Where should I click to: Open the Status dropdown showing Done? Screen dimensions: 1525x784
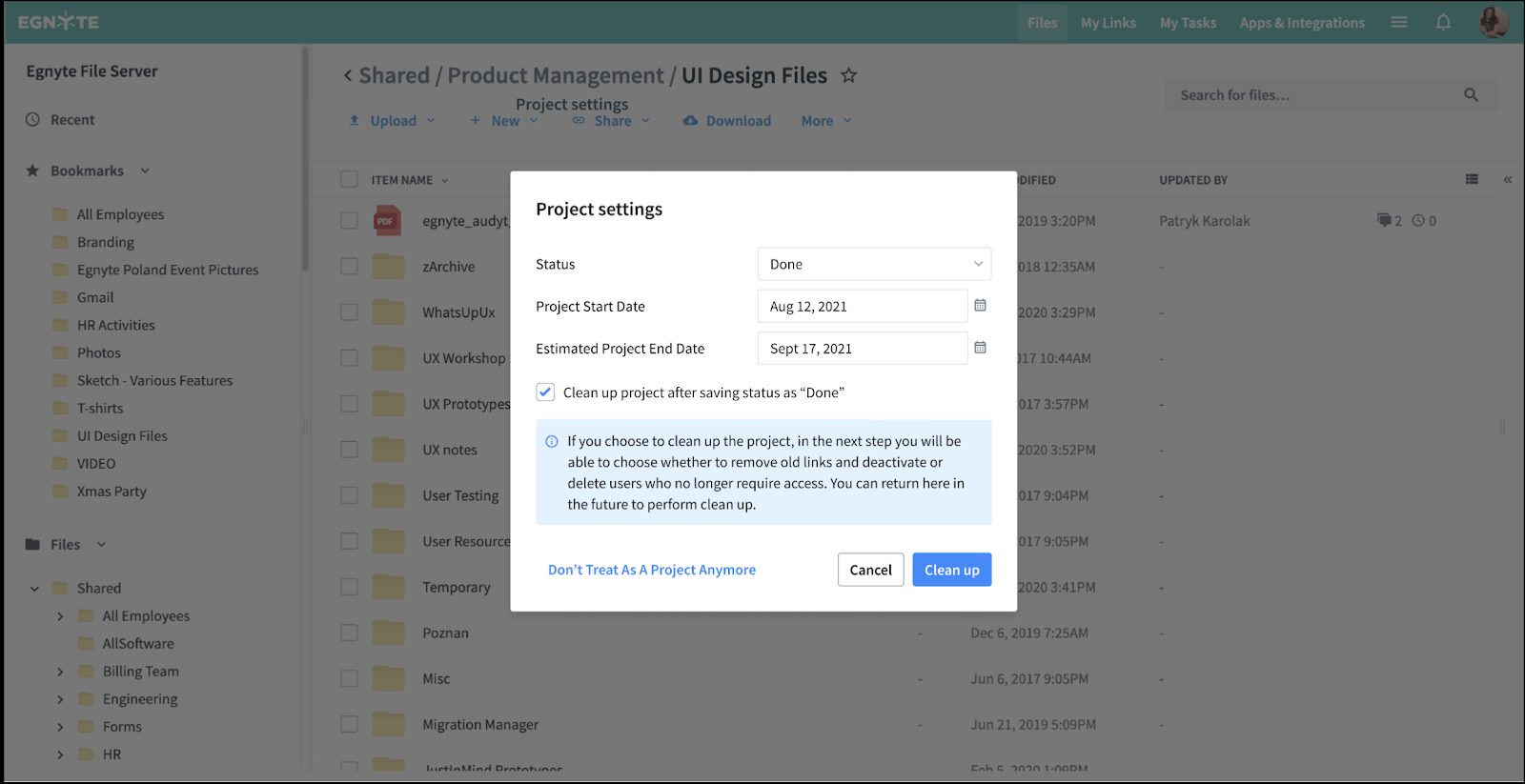874,264
